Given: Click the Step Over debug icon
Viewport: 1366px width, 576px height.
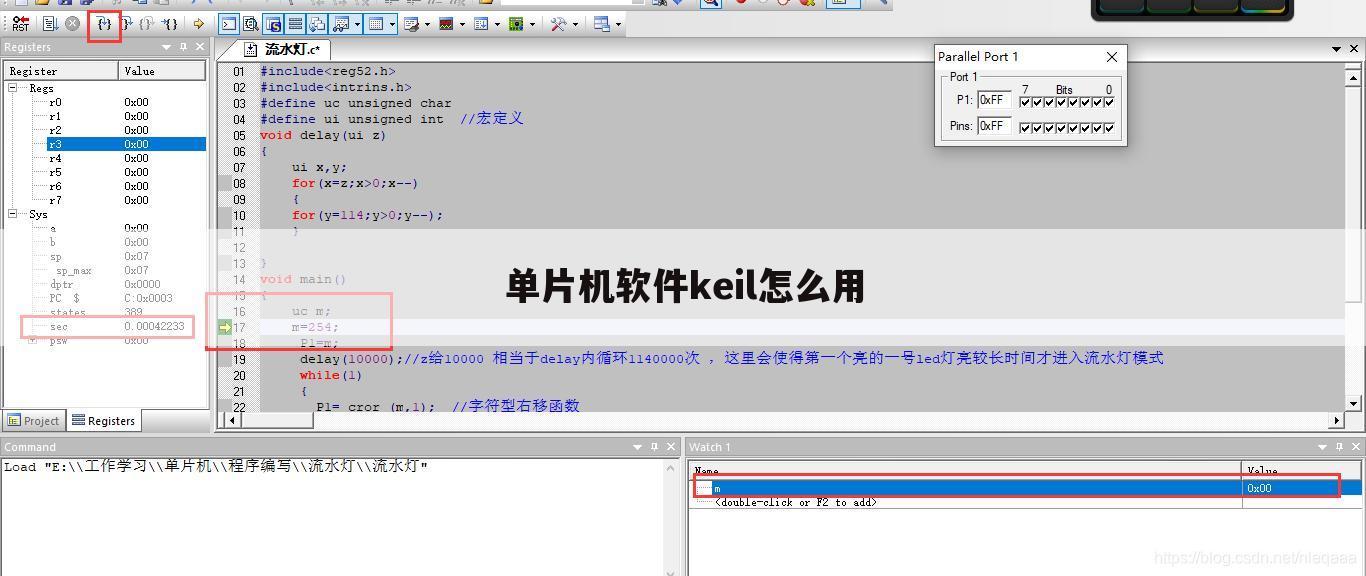Looking at the screenshot, I should (126, 23).
